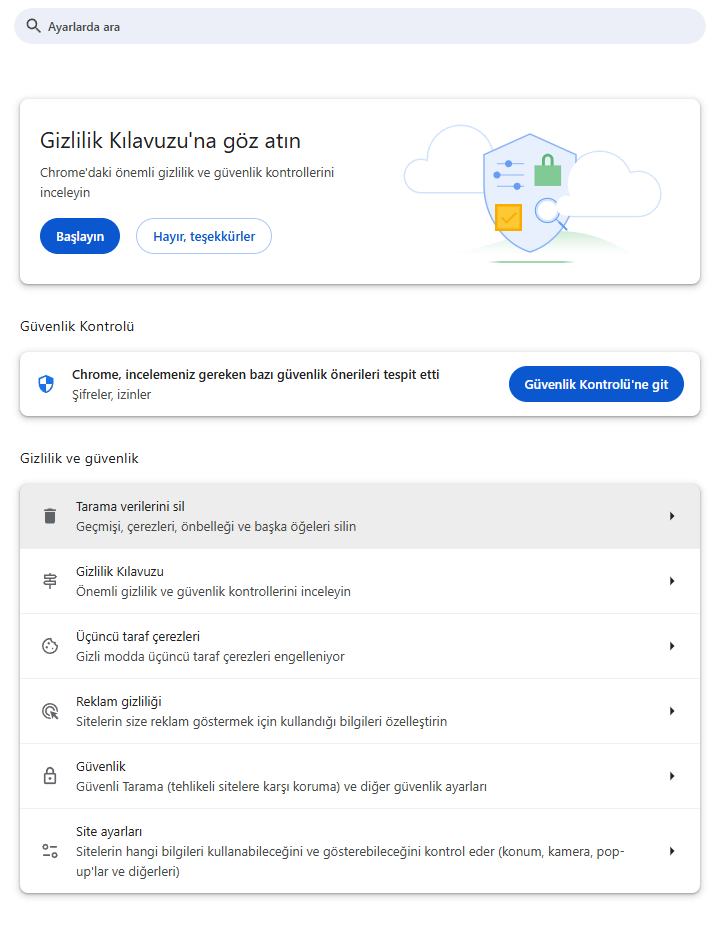Expand the Üçüncü taraf çerezleri chevron

(672, 645)
